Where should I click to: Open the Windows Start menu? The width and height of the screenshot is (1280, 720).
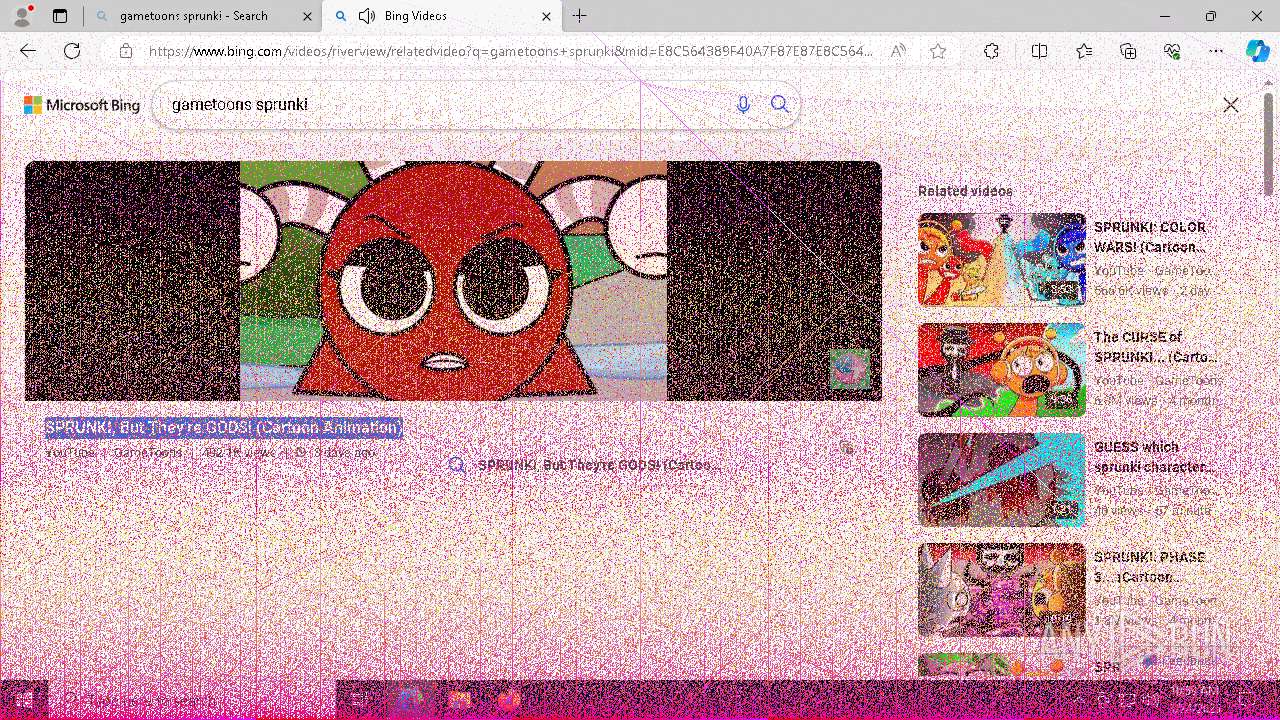tap(24, 700)
